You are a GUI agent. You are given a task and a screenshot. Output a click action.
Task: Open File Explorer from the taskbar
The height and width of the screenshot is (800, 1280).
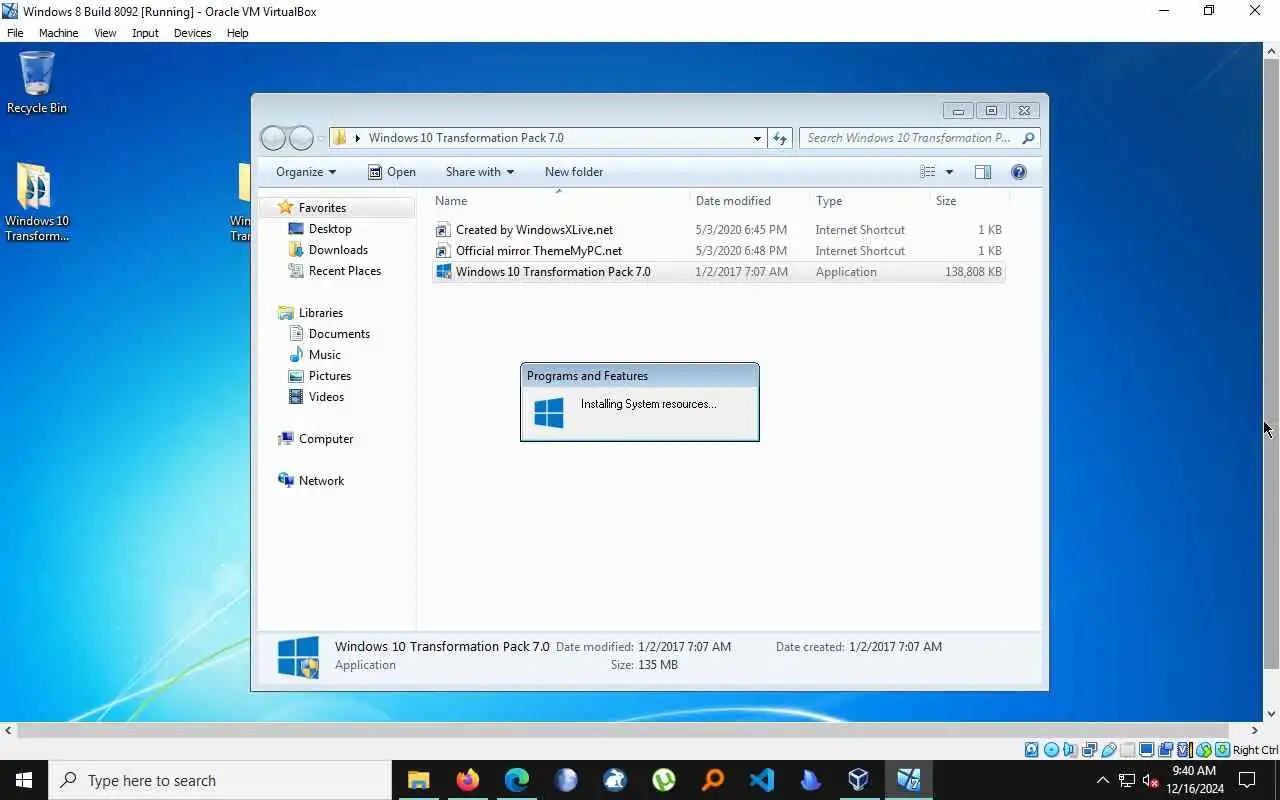coord(418,780)
